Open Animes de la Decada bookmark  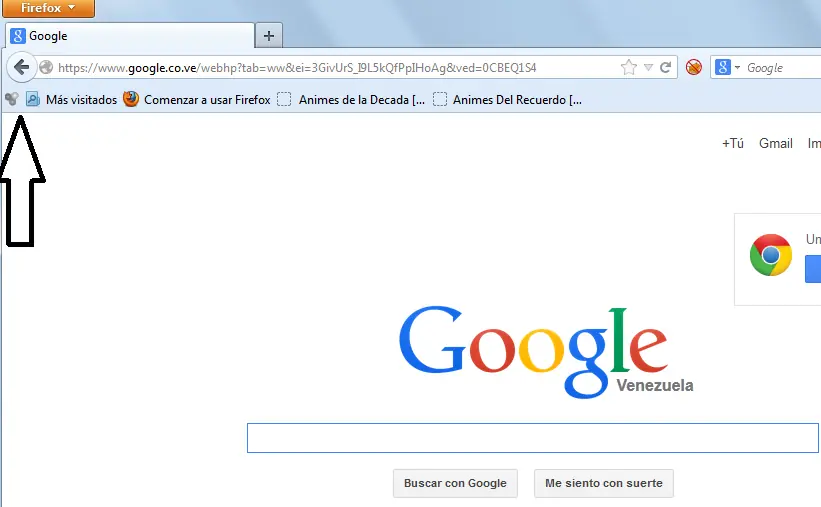351,99
